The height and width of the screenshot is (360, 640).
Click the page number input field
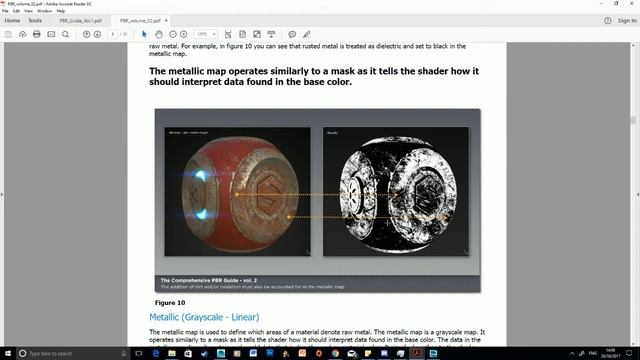coord(113,34)
